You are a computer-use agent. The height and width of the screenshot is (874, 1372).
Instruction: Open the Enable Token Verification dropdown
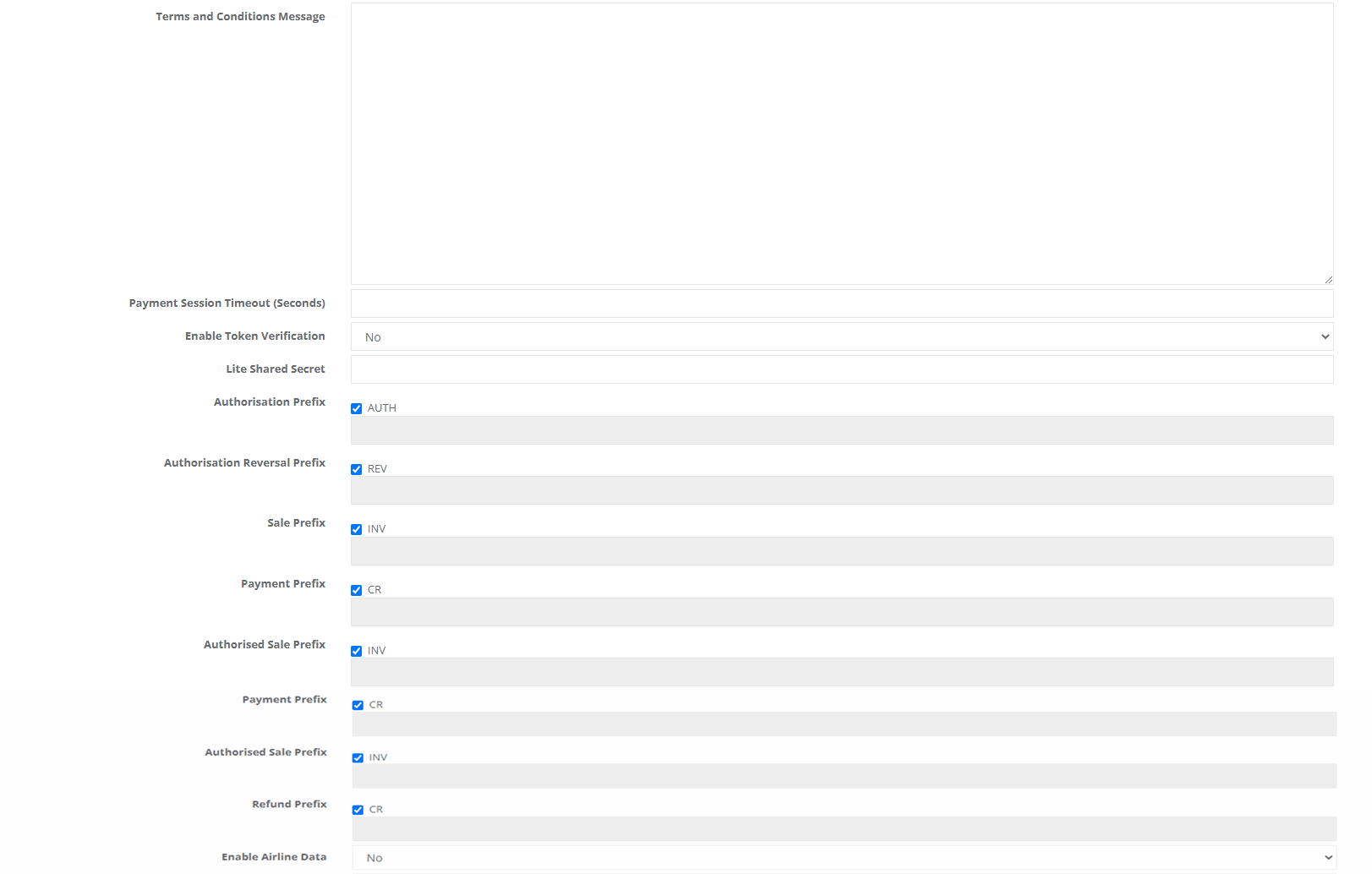841,336
